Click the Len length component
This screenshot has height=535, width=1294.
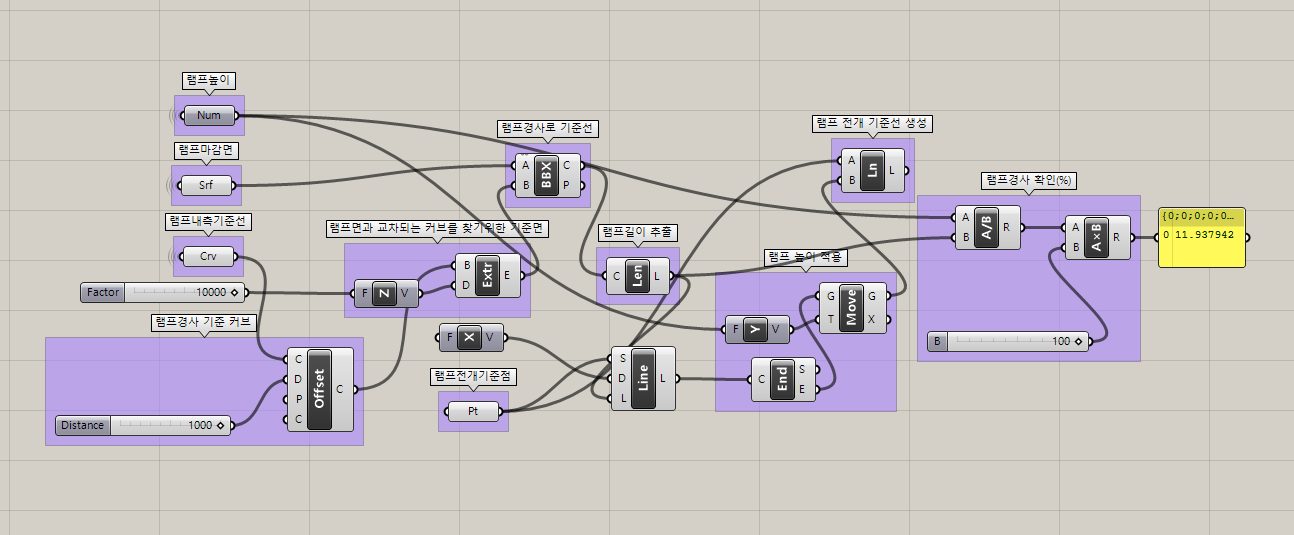[636, 275]
